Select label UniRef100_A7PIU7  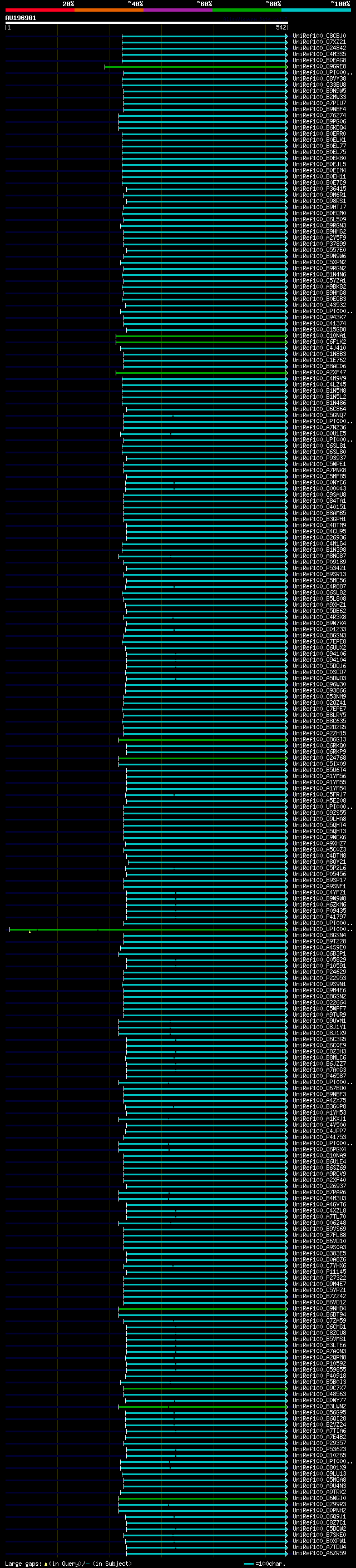click(x=319, y=103)
